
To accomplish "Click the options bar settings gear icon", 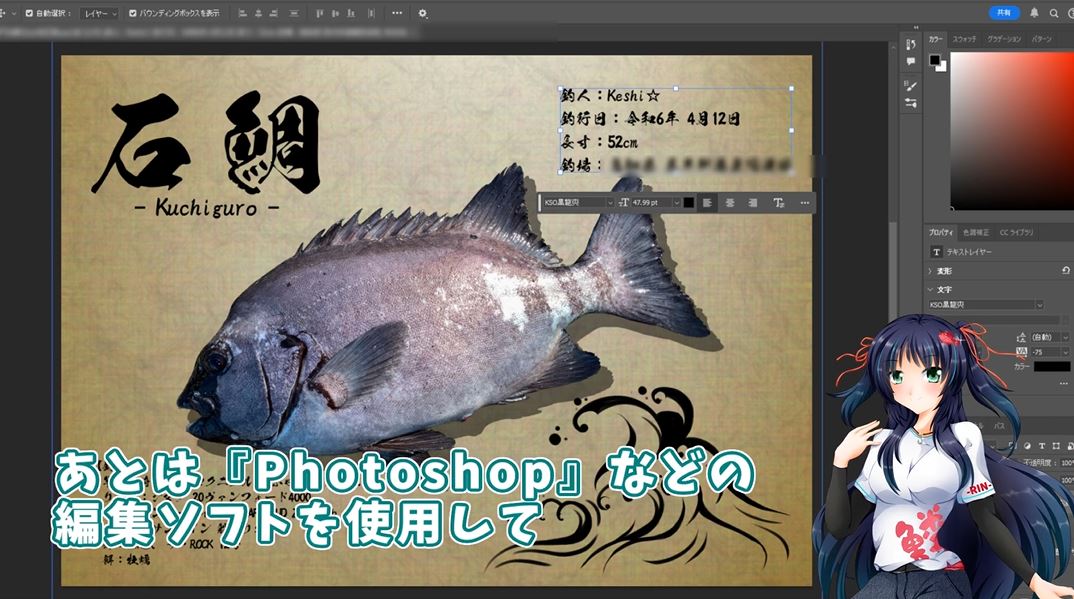I will 423,14.
